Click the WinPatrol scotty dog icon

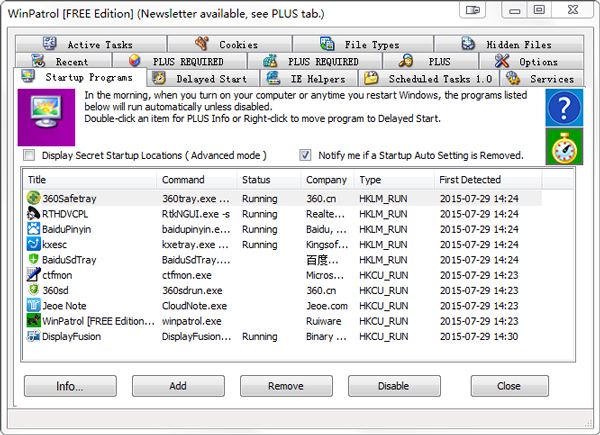(x=33, y=321)
